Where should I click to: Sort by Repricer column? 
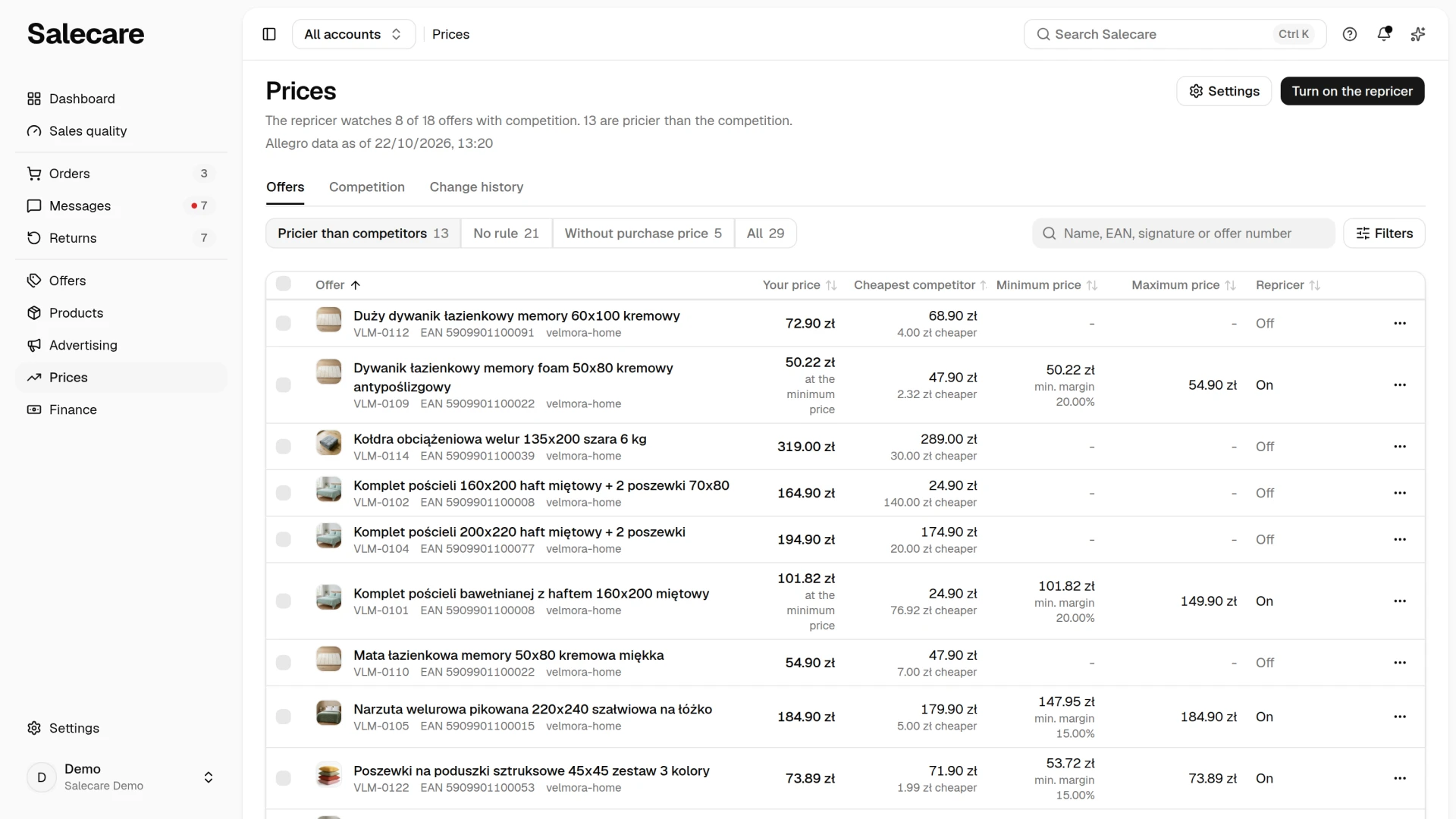tap(1288, 285)
